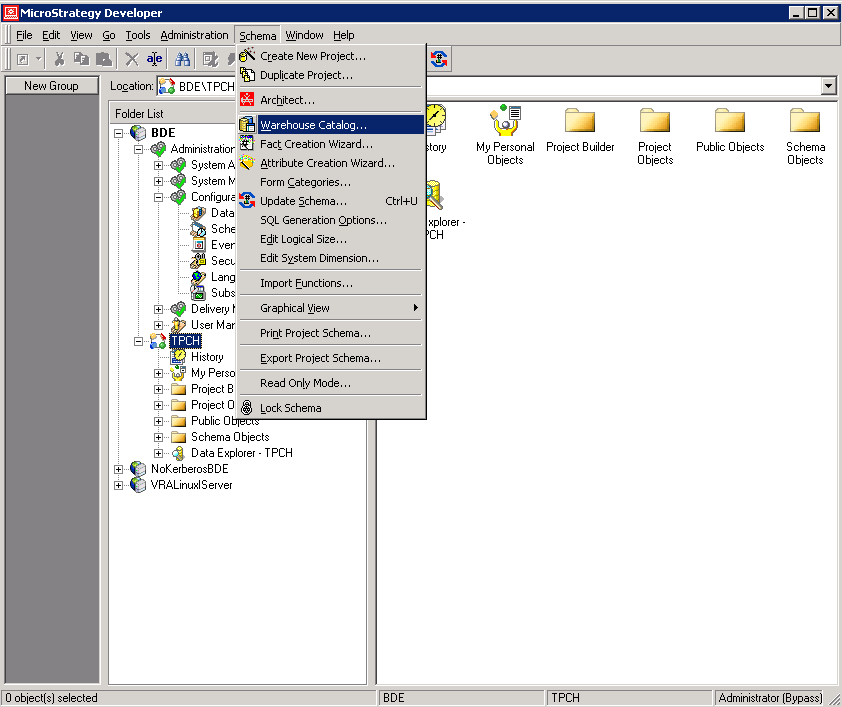Click the binoculars Search toolbar icon
The height and width of the screenshot is (707, 842).
tap(183, 59)
